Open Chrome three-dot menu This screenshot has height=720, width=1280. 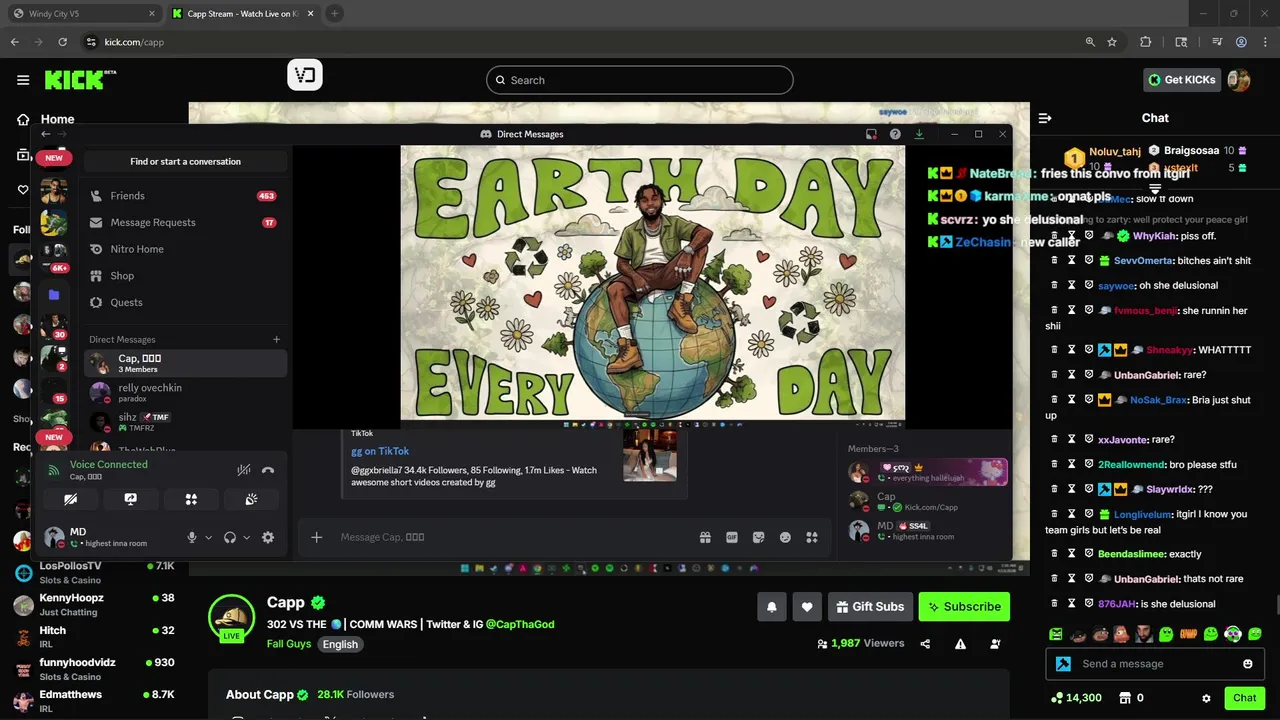tap(1265, 42)
